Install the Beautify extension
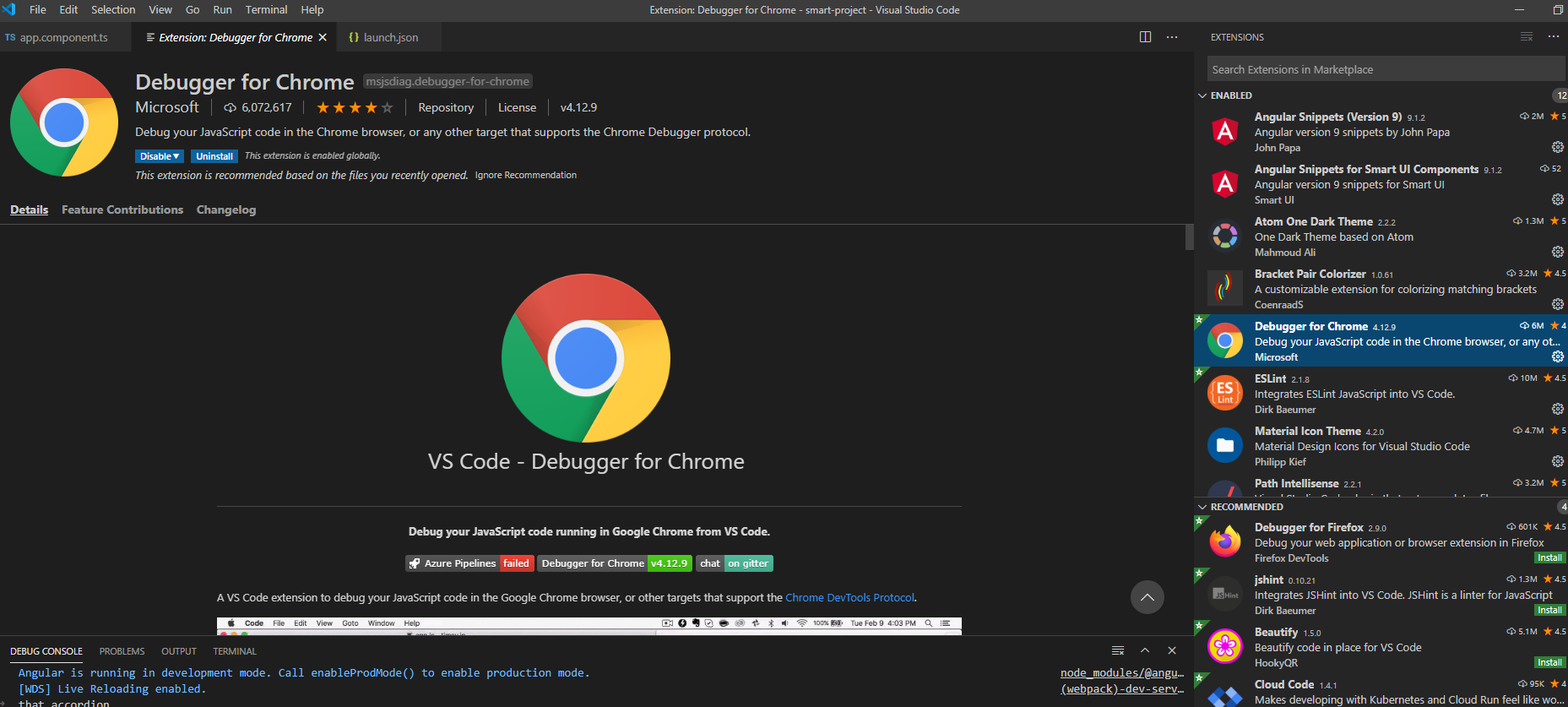 click(1549, 662)
